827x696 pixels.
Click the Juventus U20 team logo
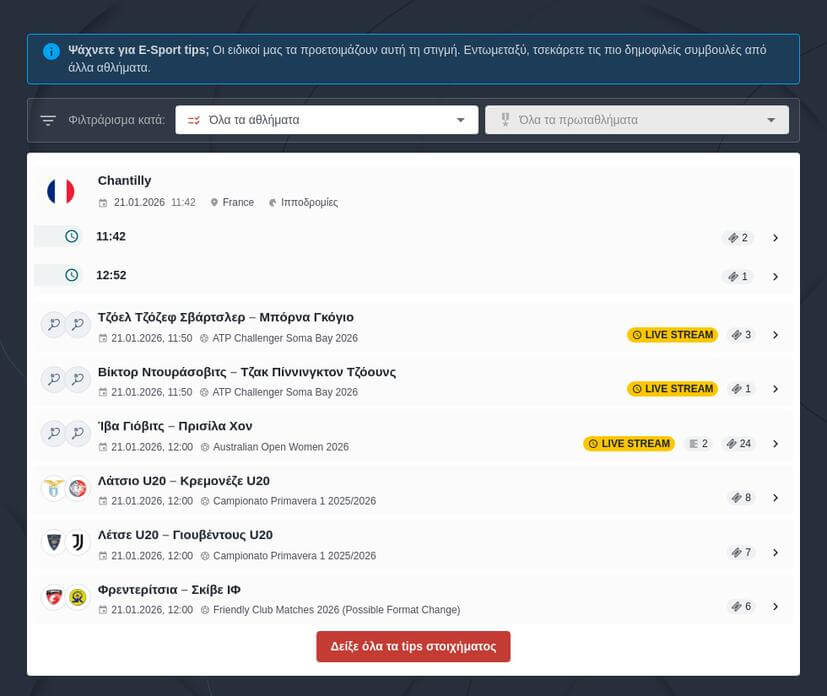point(78,543)
